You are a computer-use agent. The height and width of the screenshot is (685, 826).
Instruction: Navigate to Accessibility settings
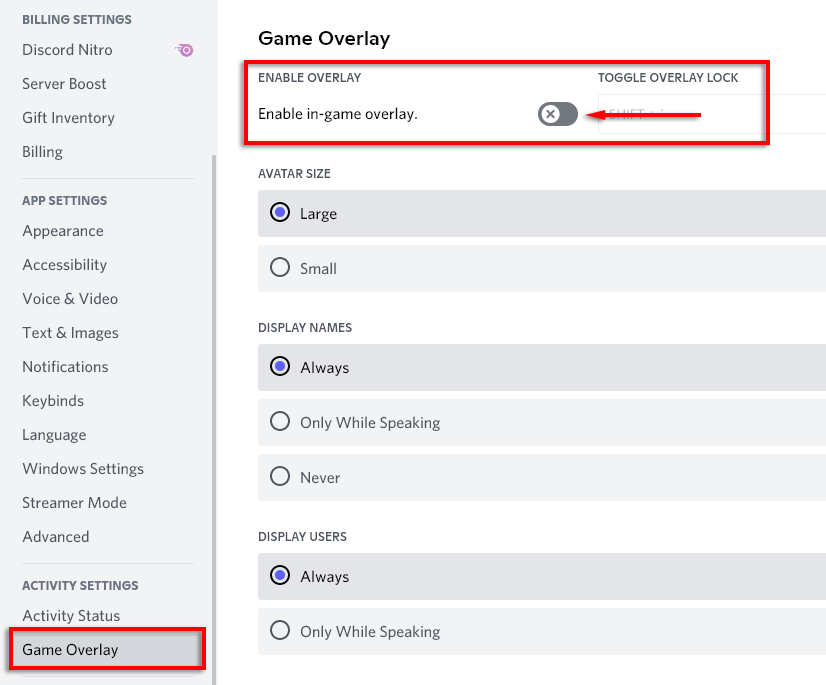[x=64, y=265]
